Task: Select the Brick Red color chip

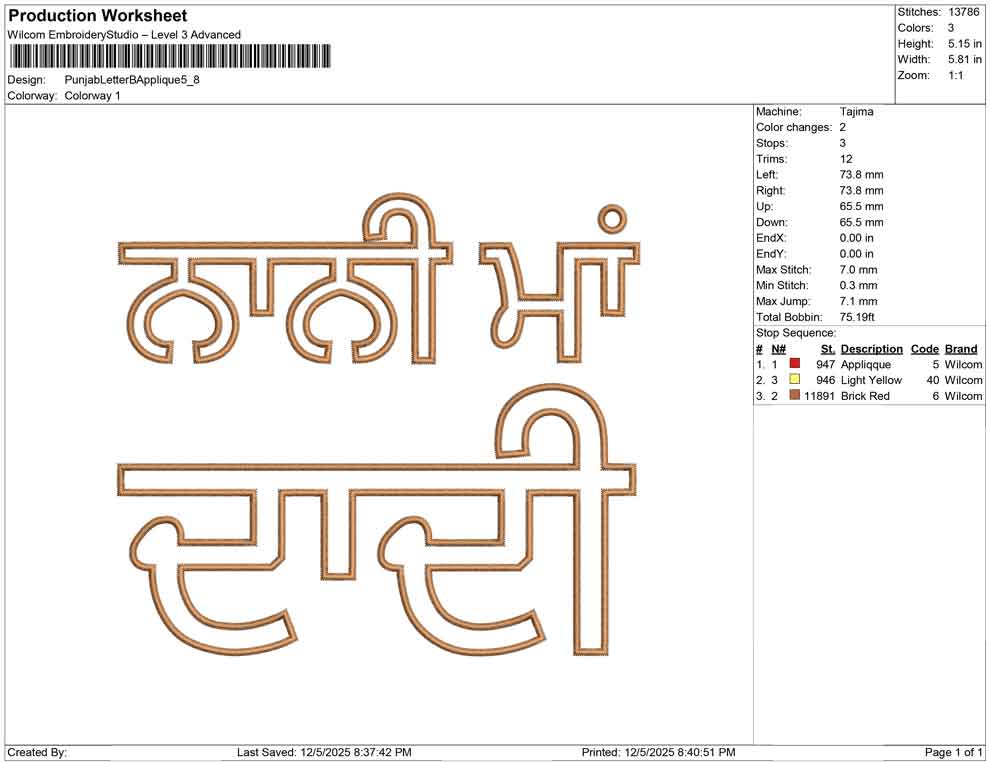Action: [x=796, y=396]
